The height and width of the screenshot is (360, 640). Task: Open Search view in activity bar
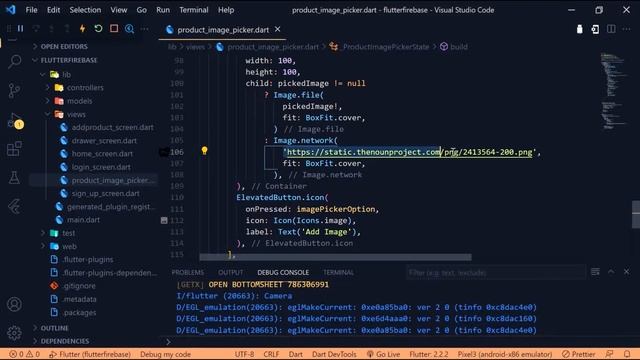(14, 61)
